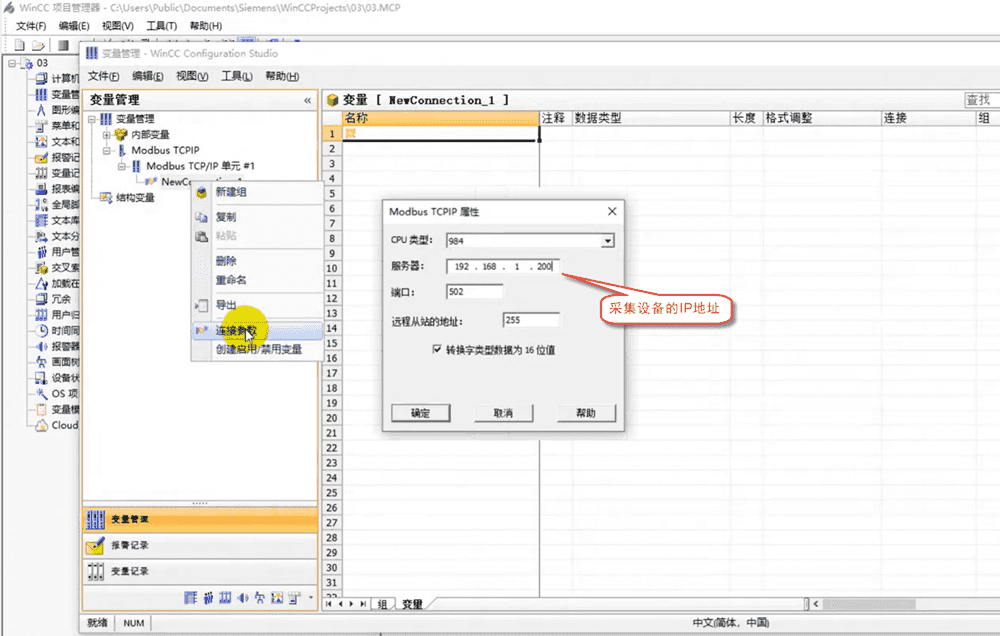Click the Modbus TCPIP driver tree icon
This screenshot has width=1000, height=636.
point(122,150)
